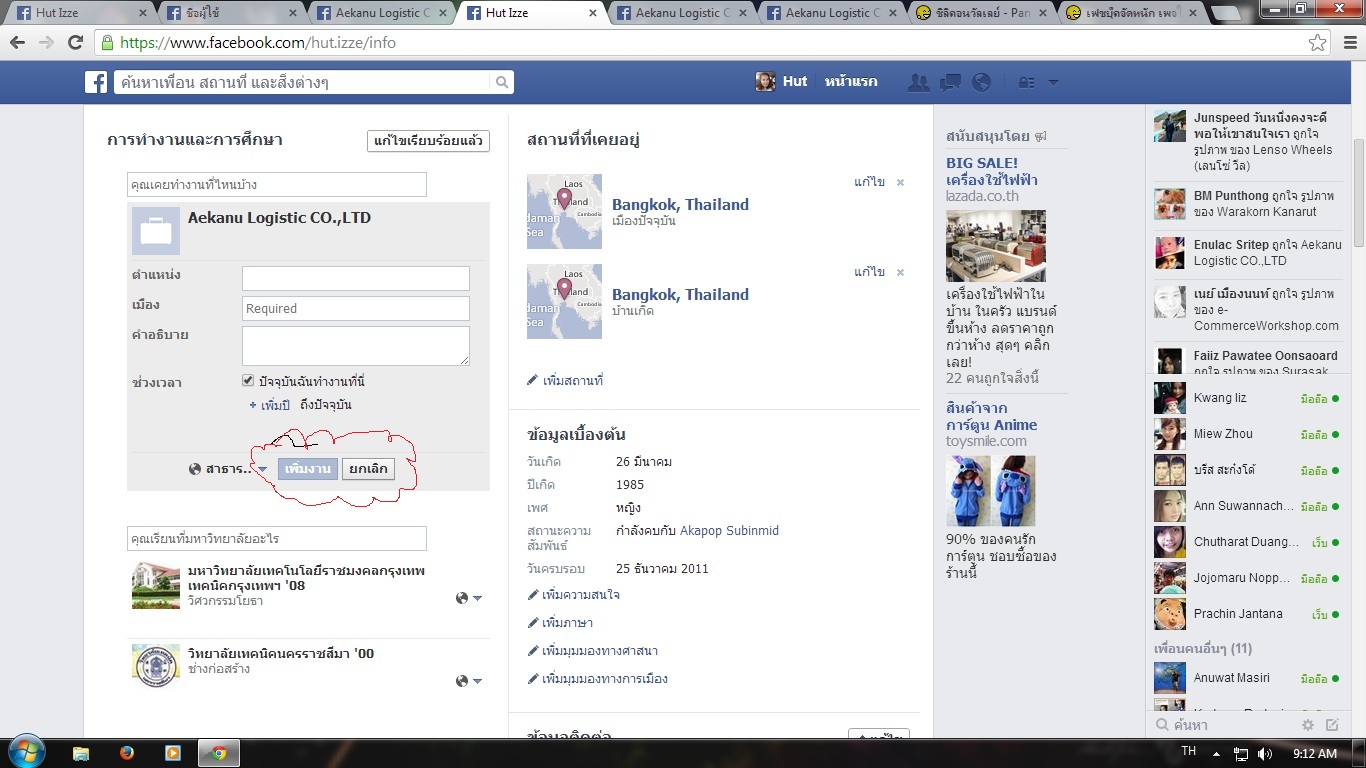The image size is (1366, 768).
Task: Switch to the 'Pan' browser tab with the smiley icon
Action: pyautogui.click(x=981, y=13)
